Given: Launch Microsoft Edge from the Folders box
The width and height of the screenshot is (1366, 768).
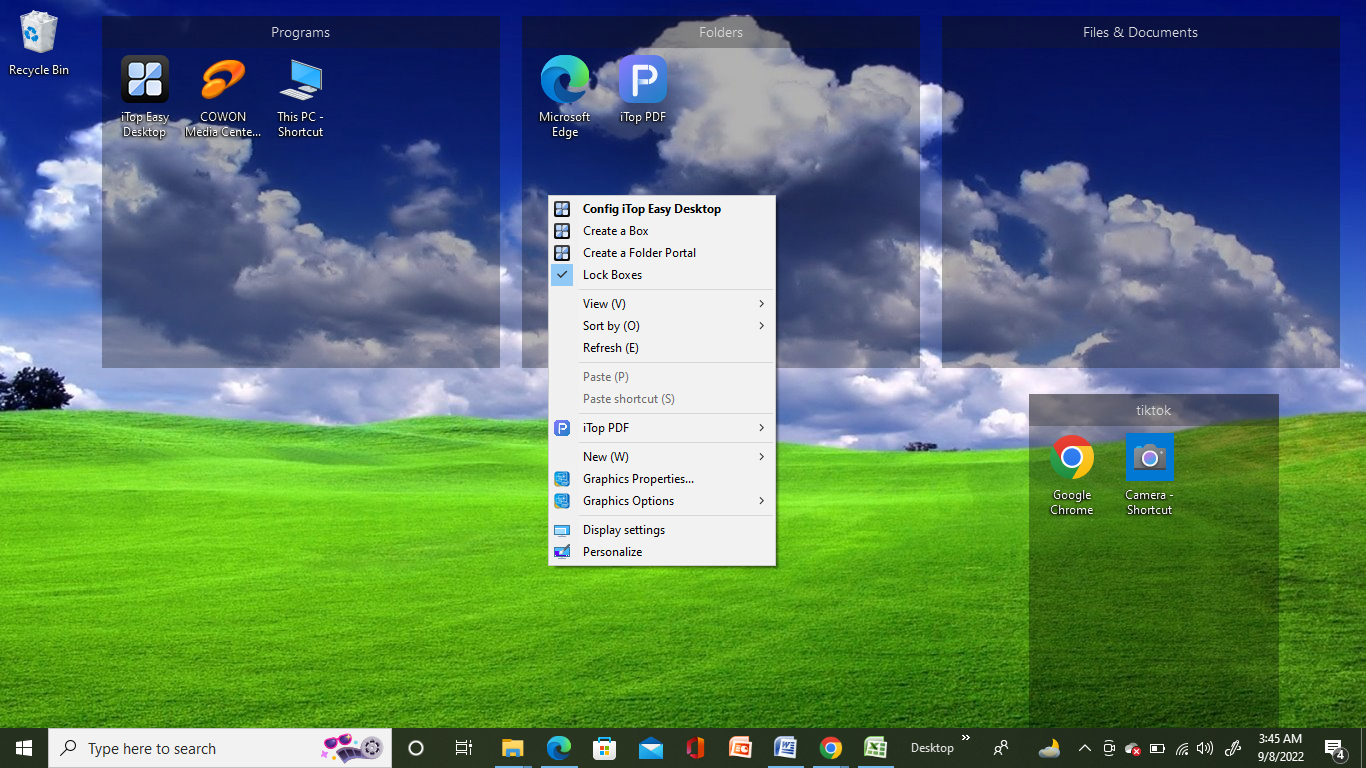Looking at the screenshot, I should click(565, 80).
